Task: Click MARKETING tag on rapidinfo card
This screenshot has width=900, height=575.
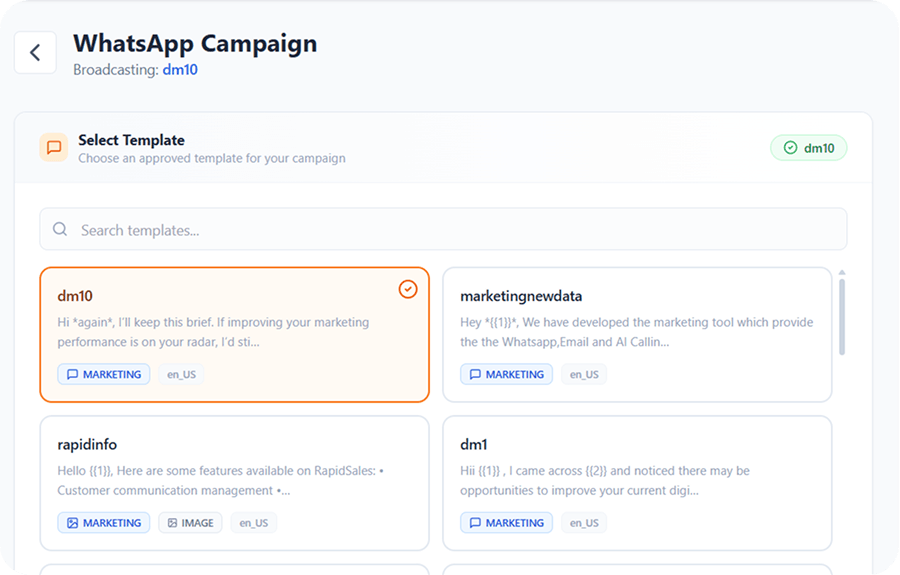Action: [x=104, y=523]
